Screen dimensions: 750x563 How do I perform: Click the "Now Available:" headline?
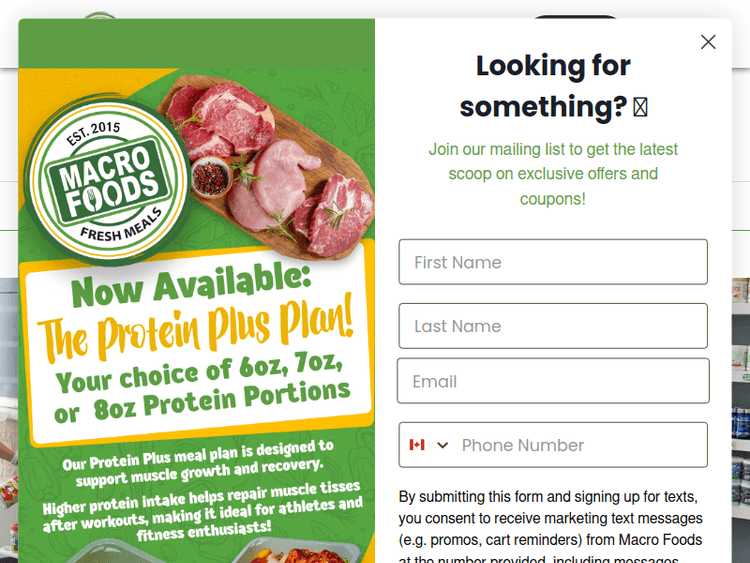click(x=191, y=284)
